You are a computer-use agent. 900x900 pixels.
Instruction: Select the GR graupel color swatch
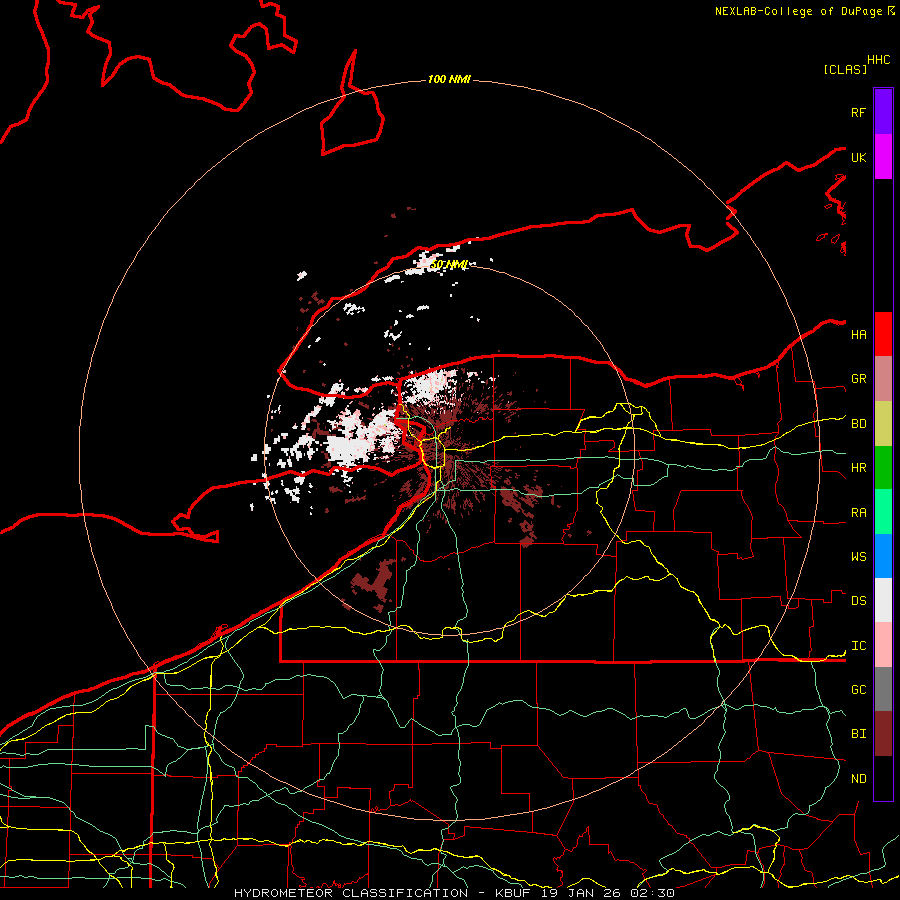click(883, 379)
